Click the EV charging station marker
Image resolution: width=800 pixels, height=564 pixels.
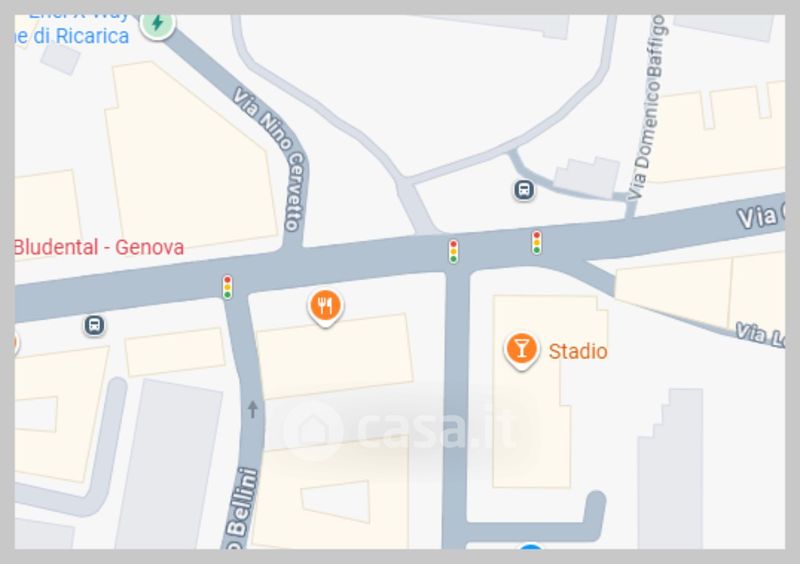tap(158, 23)
